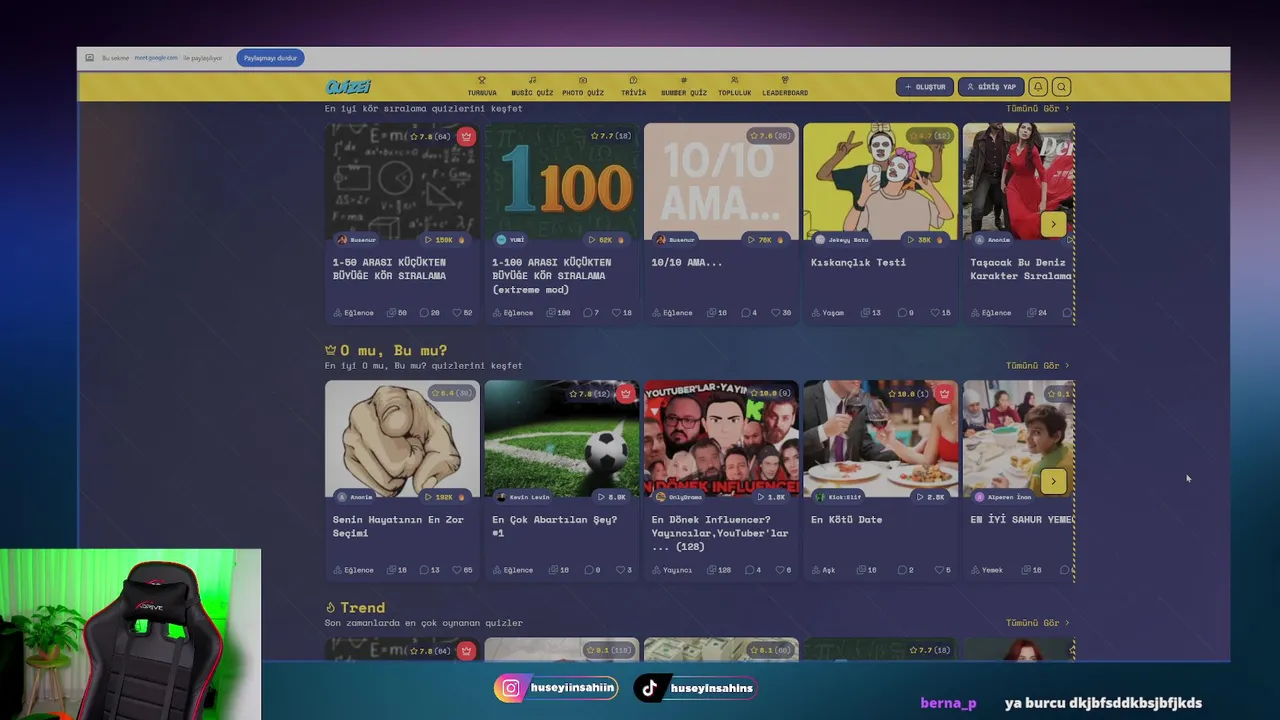
Task: Click 192K play count on Senin Hayatının card
Action: [445, 497]
